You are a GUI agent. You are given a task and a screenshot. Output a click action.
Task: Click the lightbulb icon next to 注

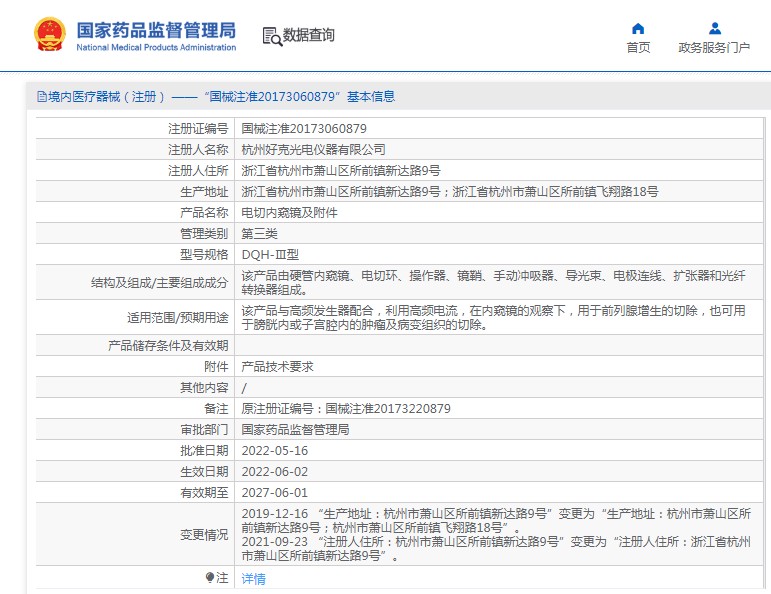210,577
